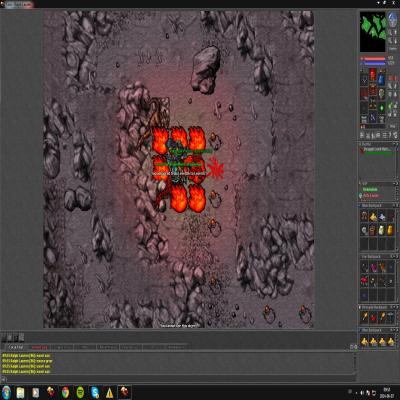The image size is (400, 400).
Task: Pick the pink item in second backpack
Action: tap(373, 267)
